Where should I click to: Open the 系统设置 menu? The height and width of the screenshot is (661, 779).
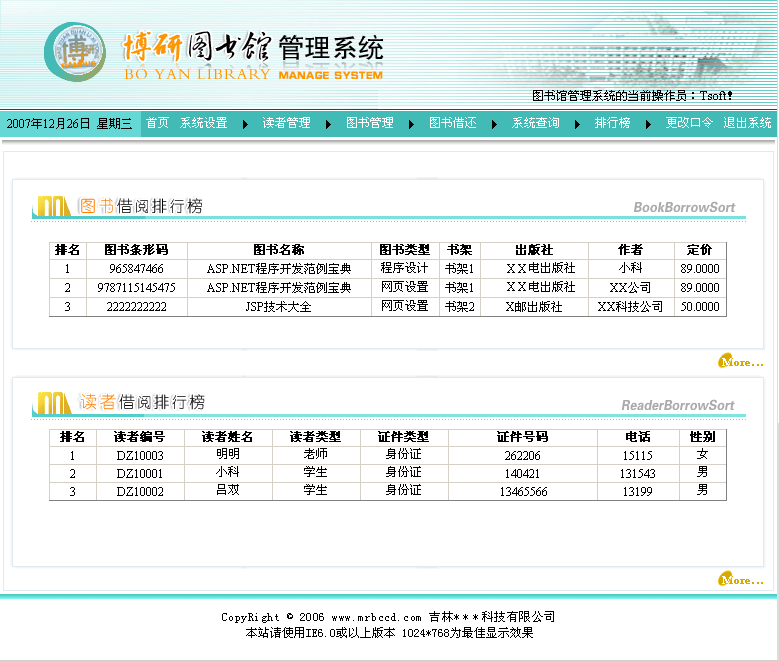tap(204, 123)
